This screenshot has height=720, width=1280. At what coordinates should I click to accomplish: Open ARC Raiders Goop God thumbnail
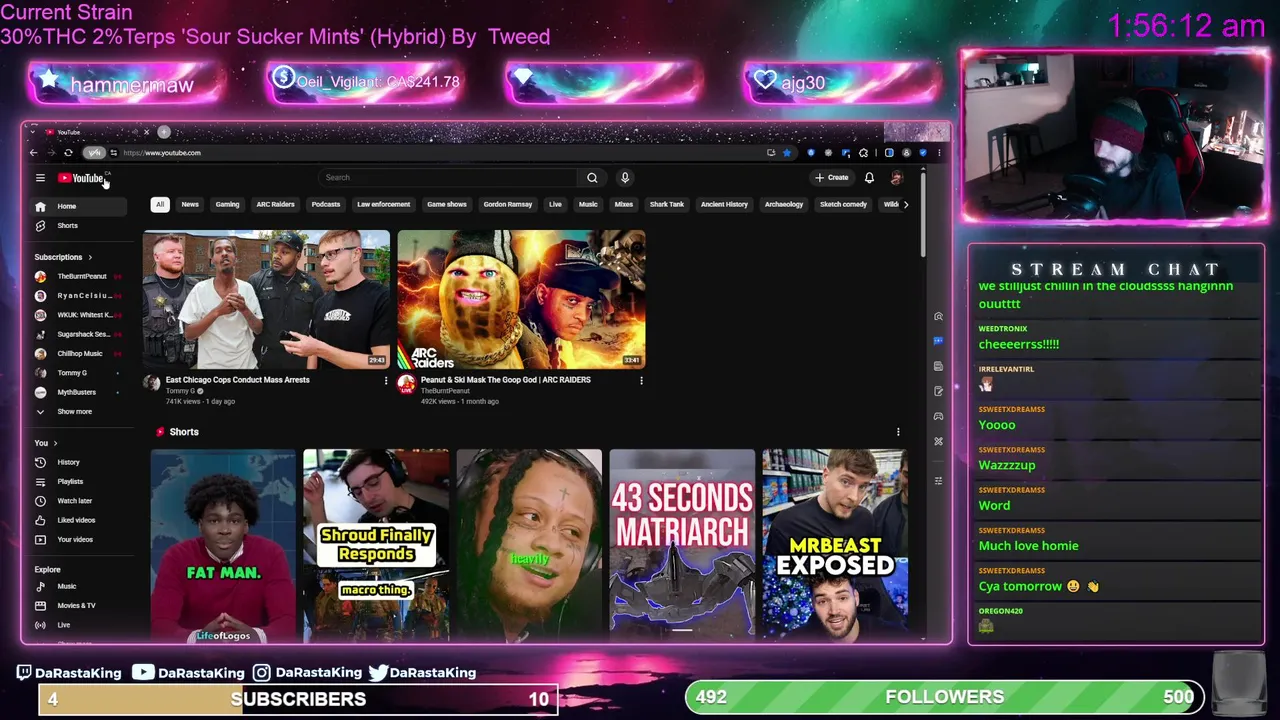521,300
